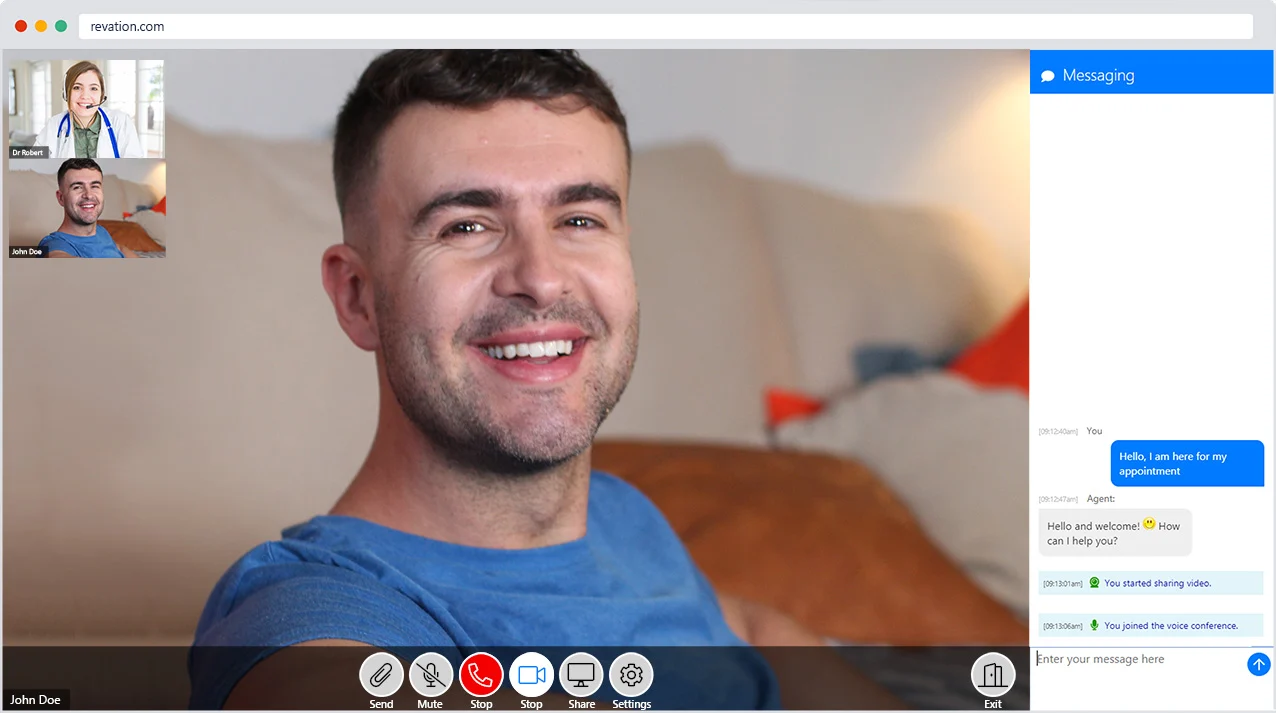Image resolution: width=1276 pixels, height=713 pixels.
Task: Mute the microphone
Action: (x=431, y=676)
